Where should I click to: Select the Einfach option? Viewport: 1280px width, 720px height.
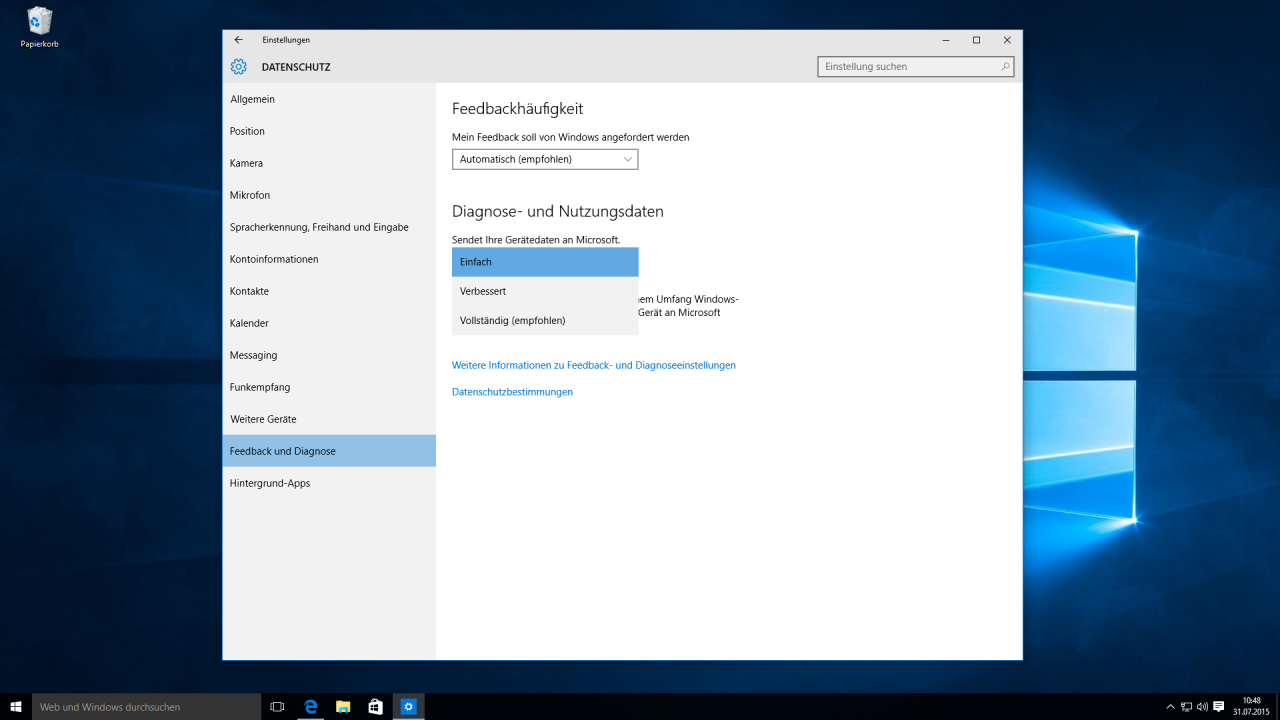pos(545,262)
